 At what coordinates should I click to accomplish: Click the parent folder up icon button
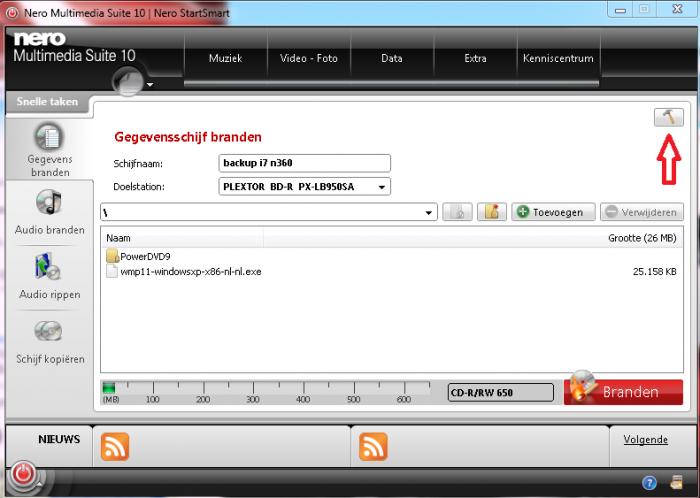457,212
